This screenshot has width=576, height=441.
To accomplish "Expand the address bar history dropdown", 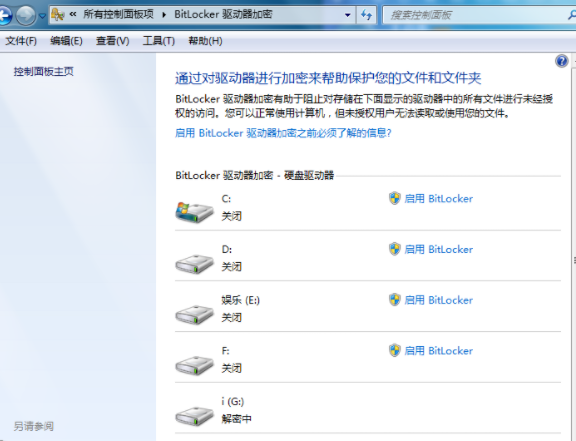I will (x=348, y=15).
